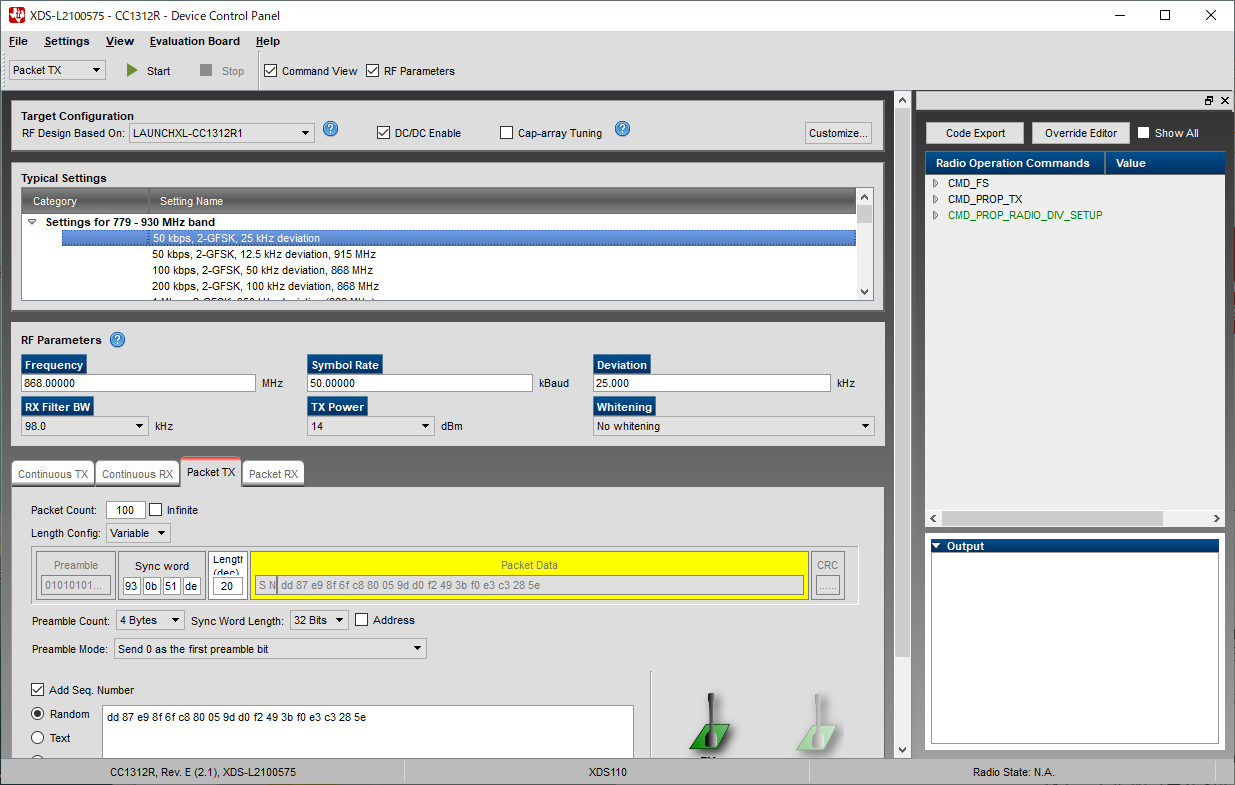
Task: Open help icon next to Cap-array Tuning
Action: pos(622,129)
